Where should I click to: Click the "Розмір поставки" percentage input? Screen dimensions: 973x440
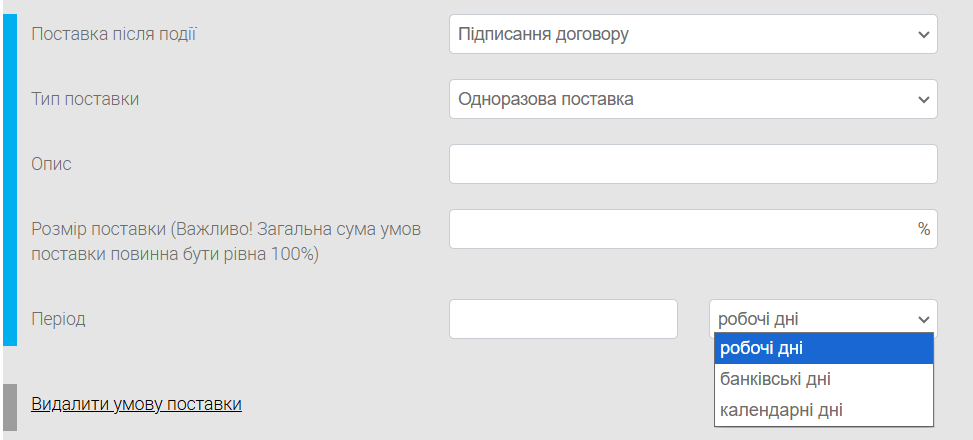(x=680, y=229)
